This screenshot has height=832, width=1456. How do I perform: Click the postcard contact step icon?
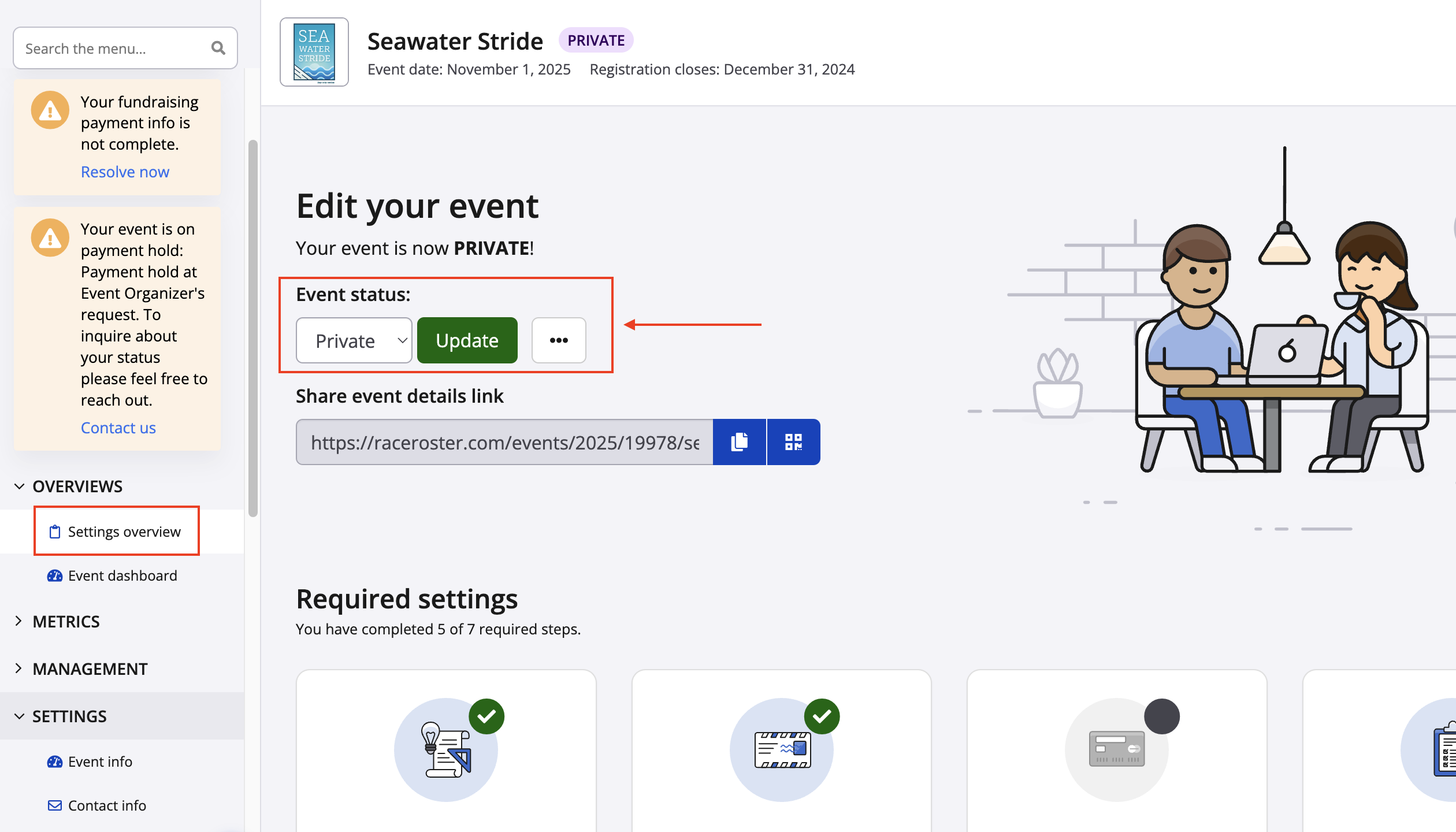pos(781,749)
